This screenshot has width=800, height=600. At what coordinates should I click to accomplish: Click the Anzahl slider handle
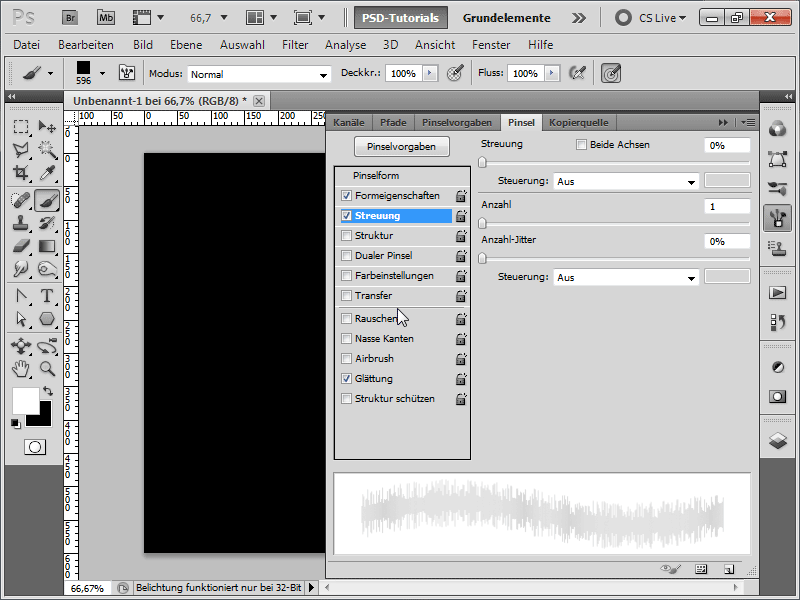tap(482, 223)
